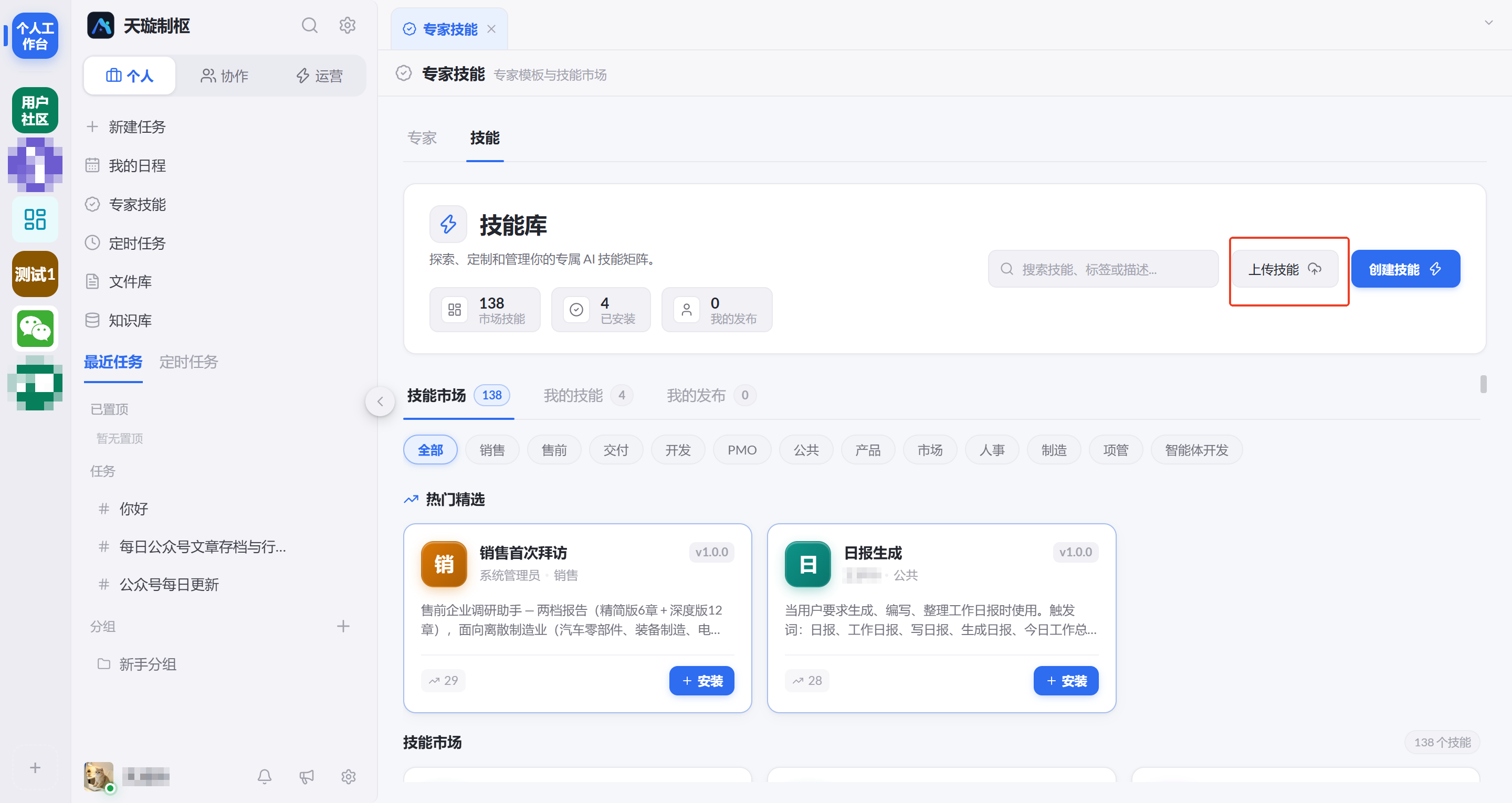Filter skills by 开发 category

[x=678, y=450]
